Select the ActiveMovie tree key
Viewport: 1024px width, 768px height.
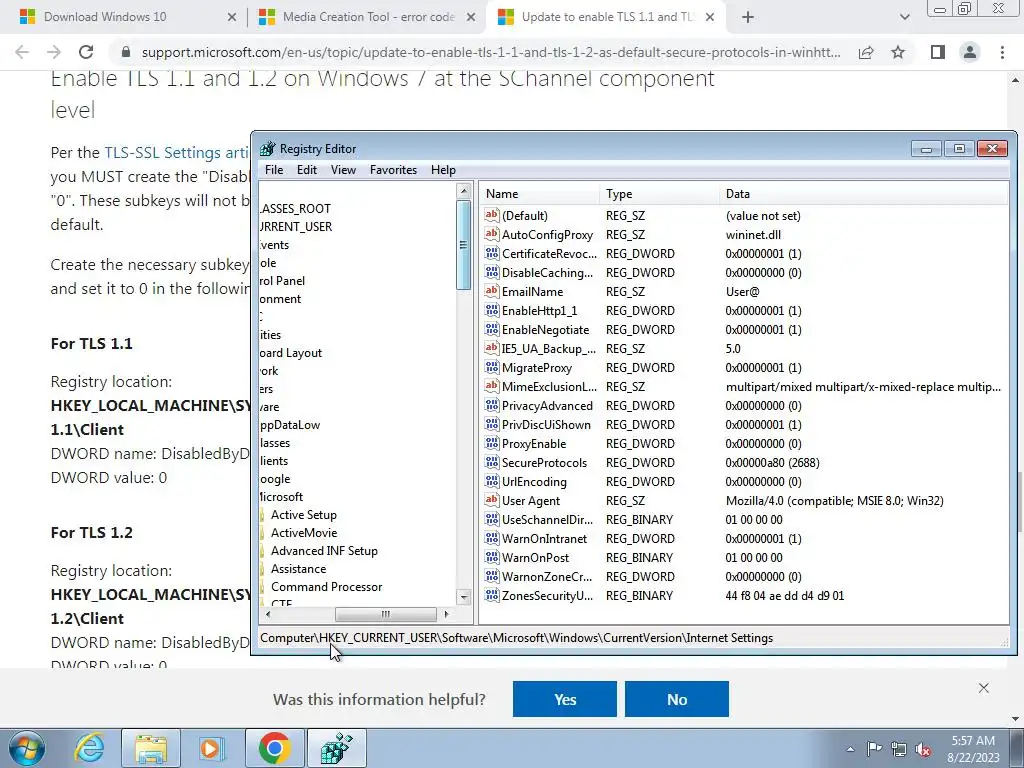click(x=304, y=533)
